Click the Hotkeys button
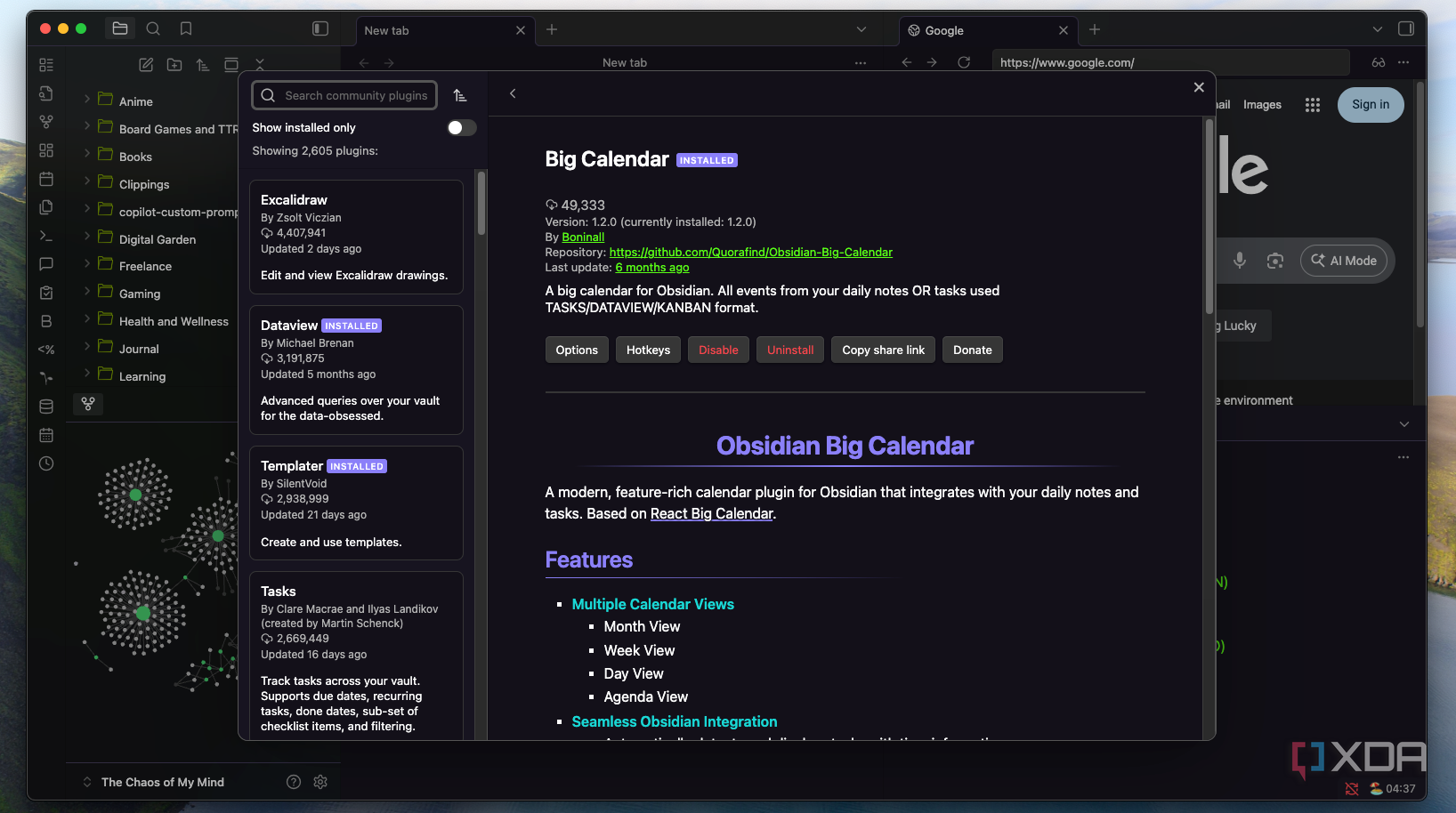 [648, 350]
